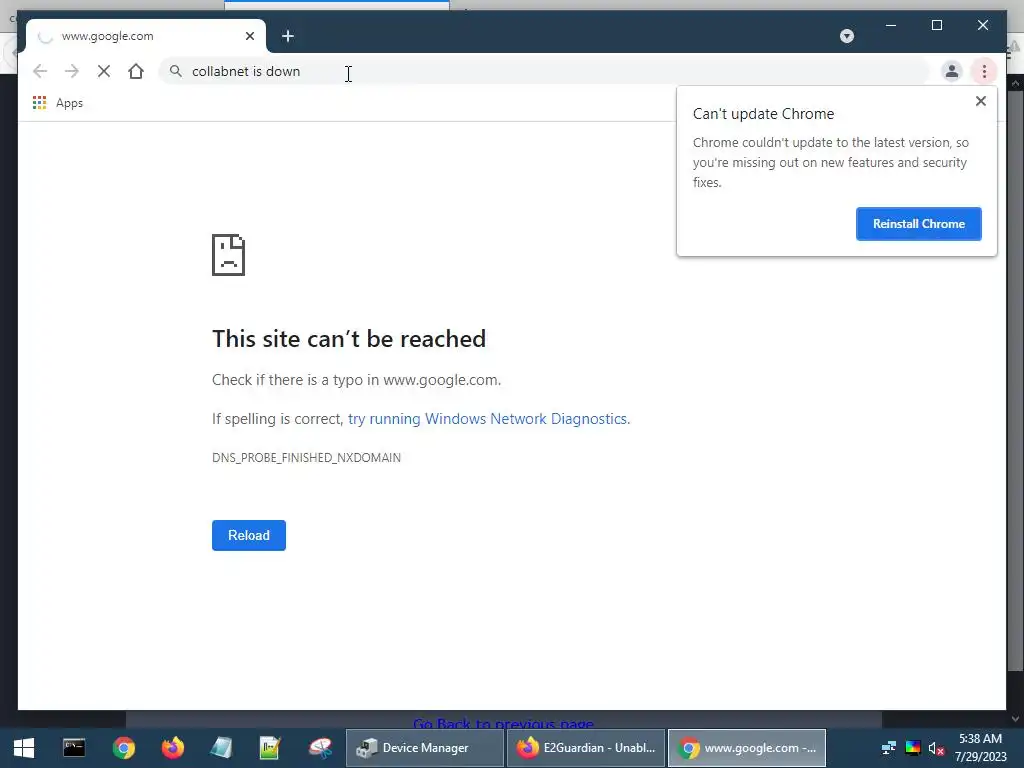Click the forward navigation arrow in Chrome
This screenshot has width=1024, height=768.
tap(72, 71)
